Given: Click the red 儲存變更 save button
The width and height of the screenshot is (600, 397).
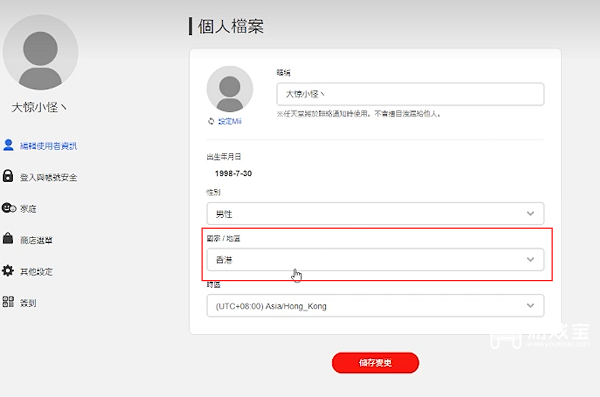Looking at the screenshot, I should tap(375, 363).
